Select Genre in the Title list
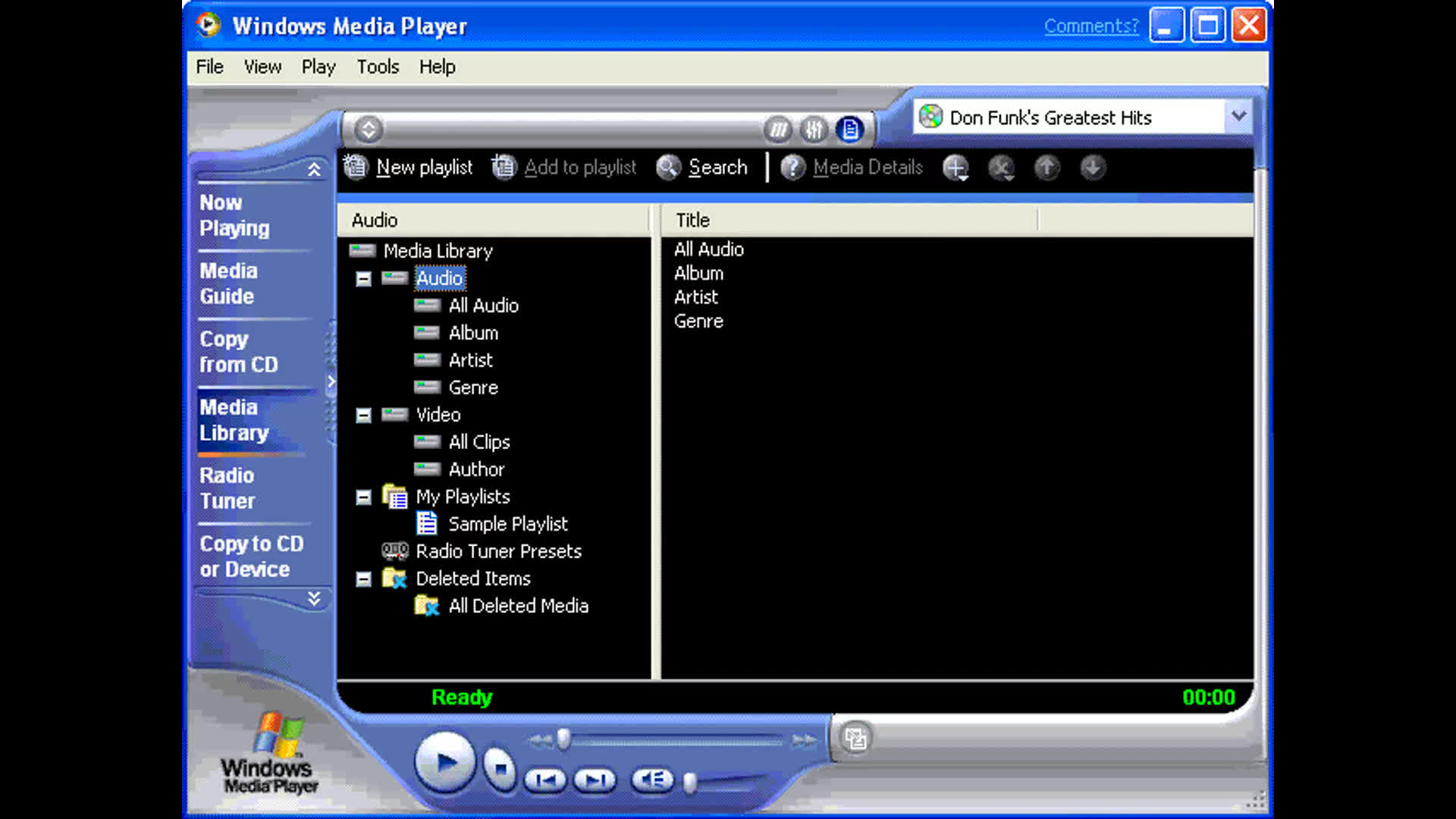The height and width of the screenshot is (819, 1456). tap(698, 321)
